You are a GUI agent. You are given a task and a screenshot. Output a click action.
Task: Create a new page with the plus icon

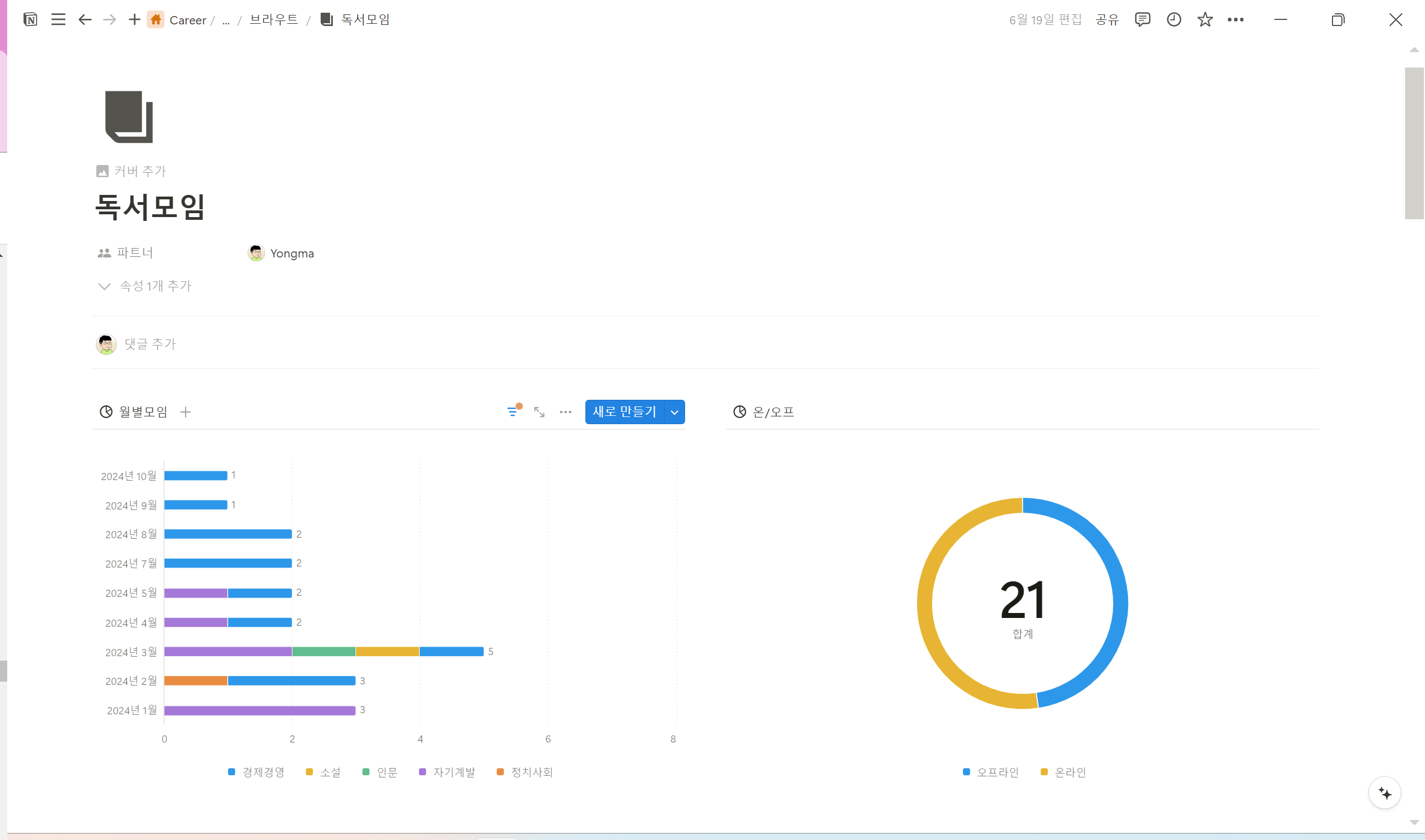click(134, 20)
